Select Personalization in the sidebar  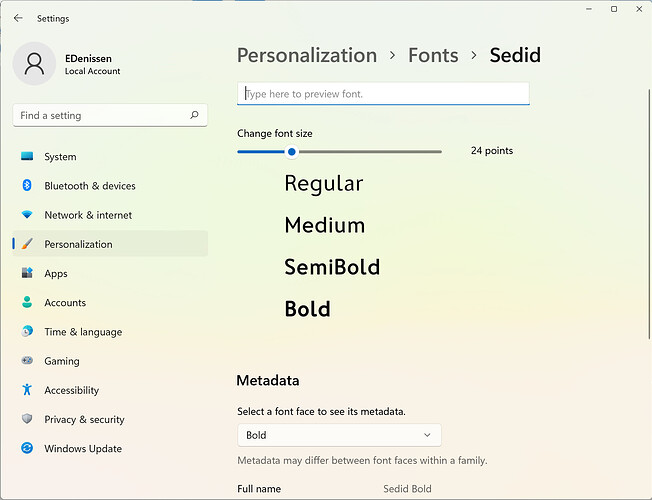(x=78, y=244)
